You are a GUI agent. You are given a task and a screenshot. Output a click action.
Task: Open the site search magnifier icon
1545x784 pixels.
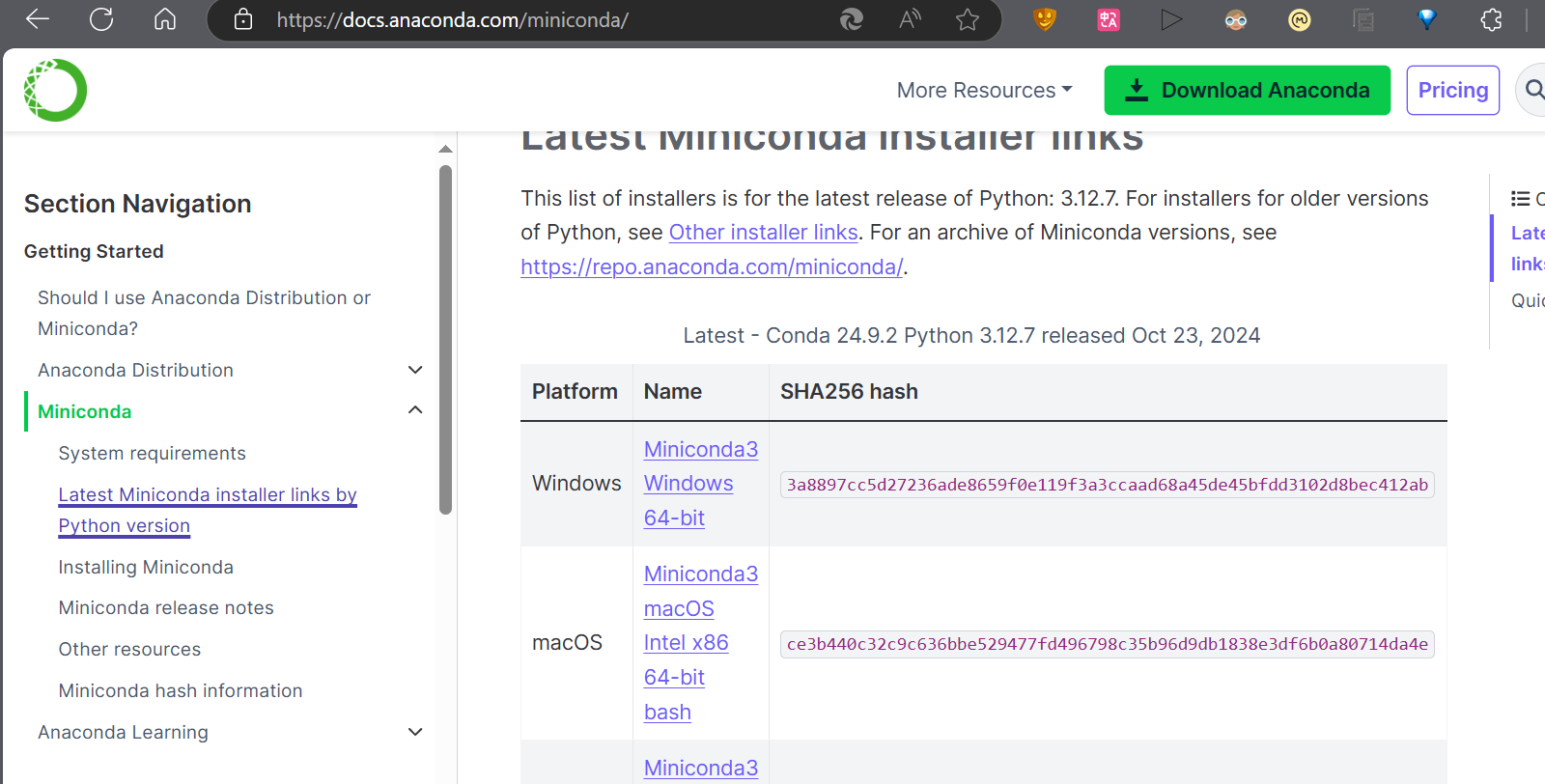[x=1533, y=90]
